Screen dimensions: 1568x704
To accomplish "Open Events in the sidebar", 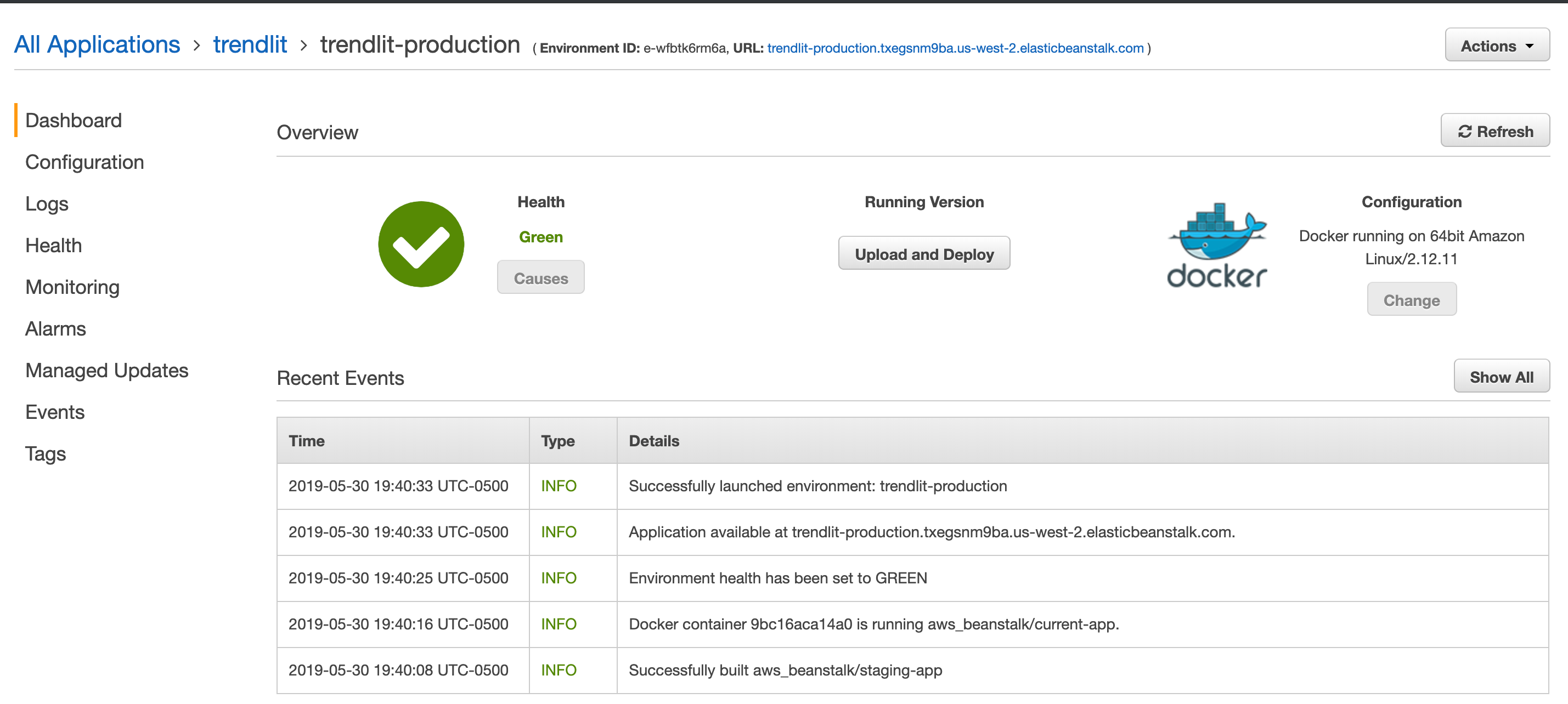I will pos(55,412).
